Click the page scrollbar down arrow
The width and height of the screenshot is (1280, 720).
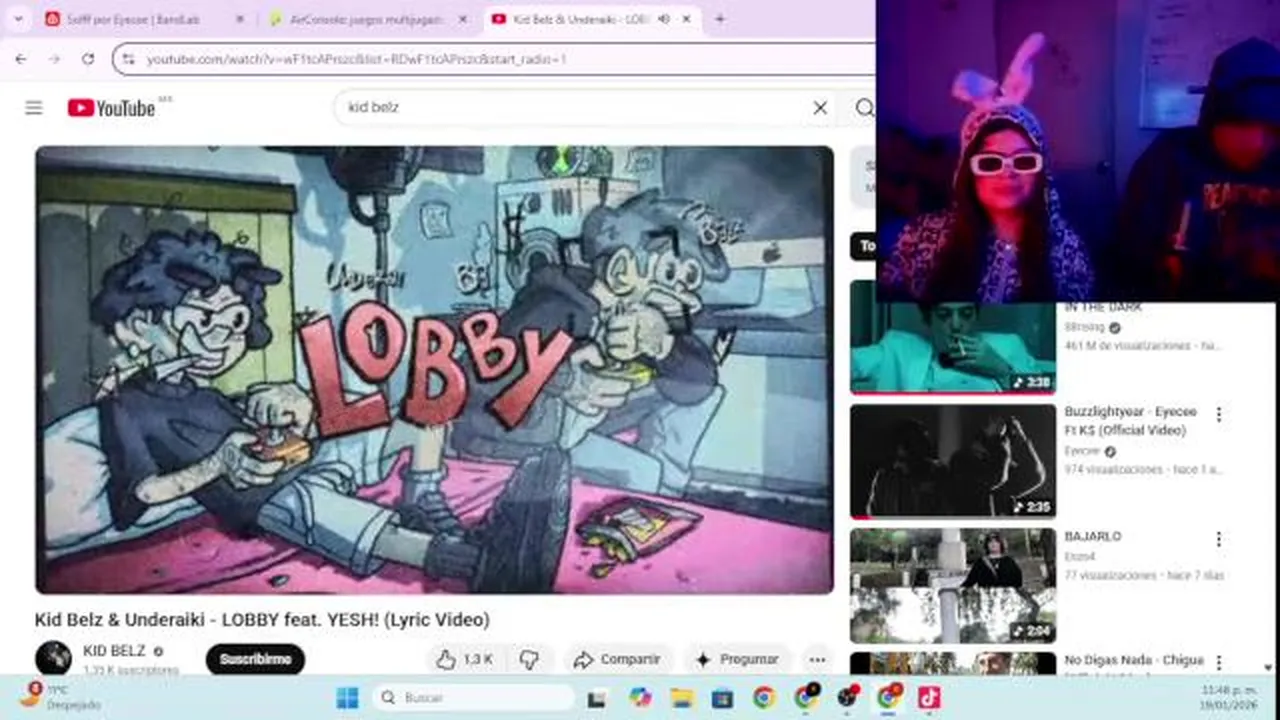point(1268,667)
